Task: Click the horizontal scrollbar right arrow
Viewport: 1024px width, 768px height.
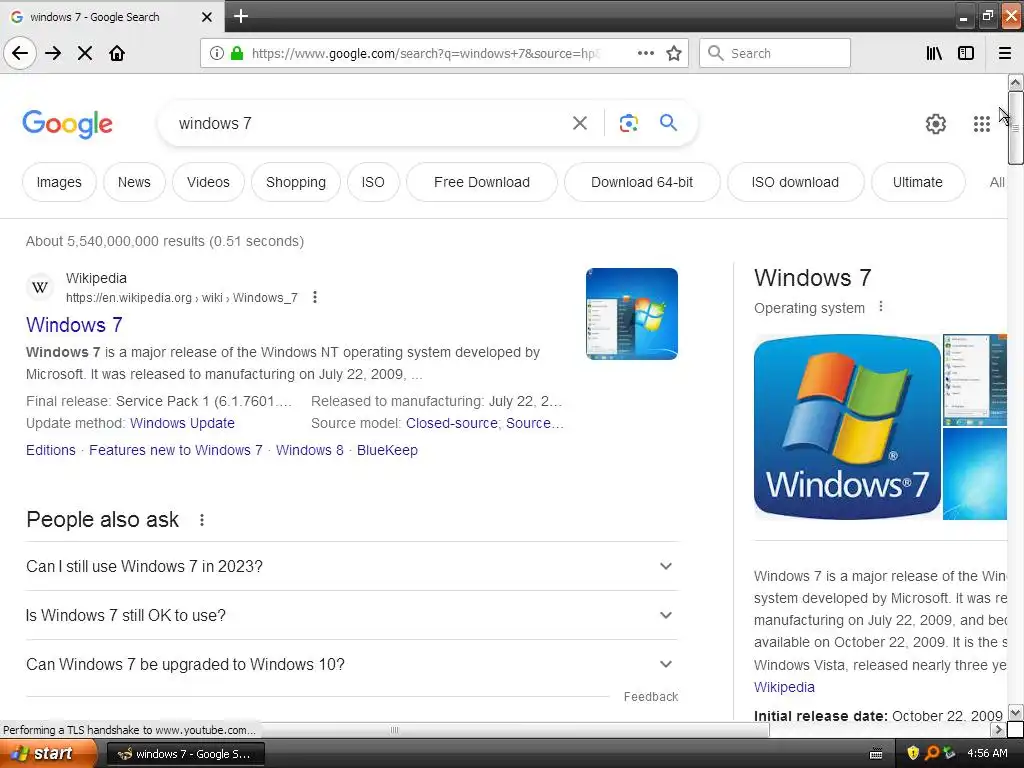Action: pos(998,729)
